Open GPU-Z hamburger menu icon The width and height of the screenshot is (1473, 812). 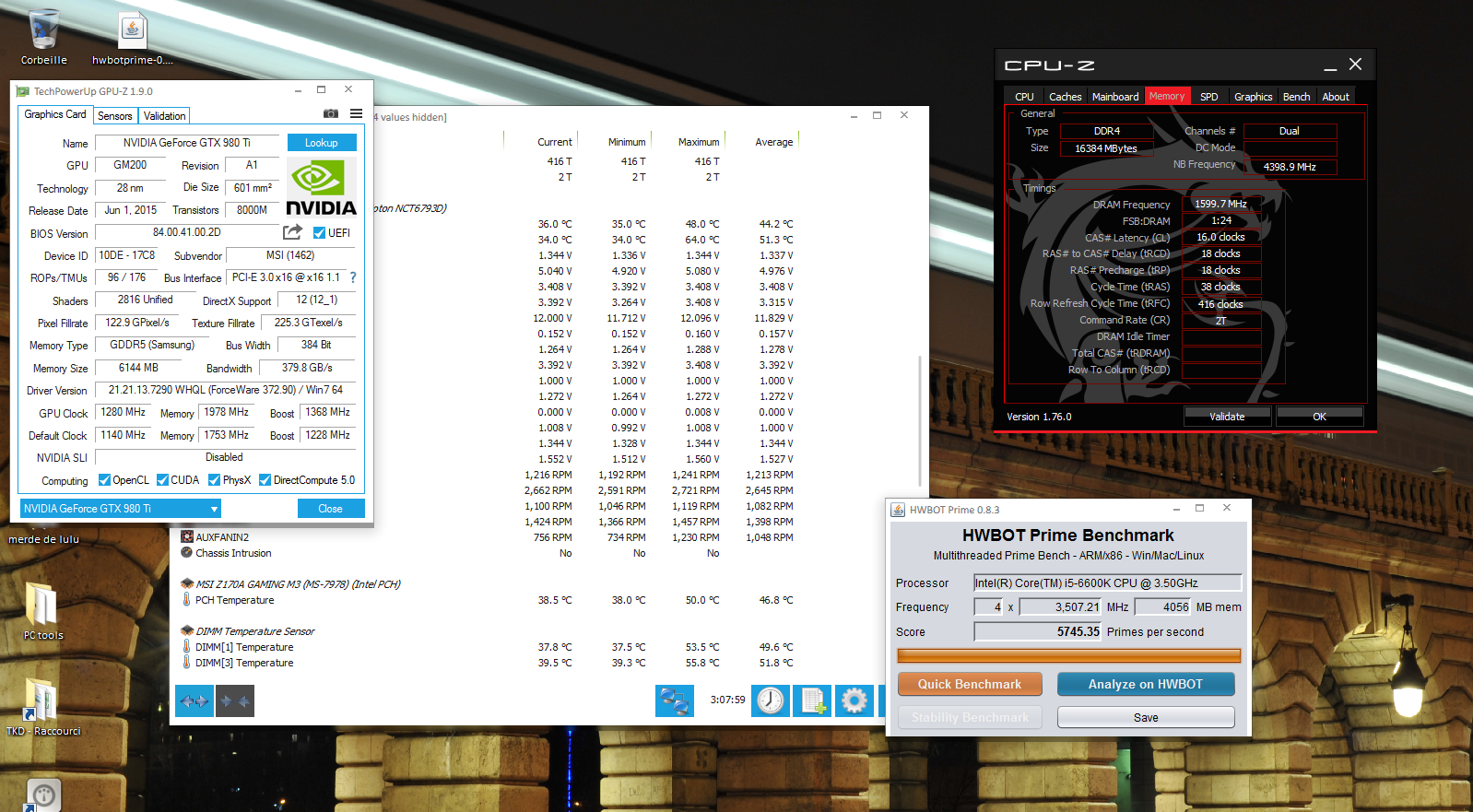pyautogui.click(x=356, y=114)
